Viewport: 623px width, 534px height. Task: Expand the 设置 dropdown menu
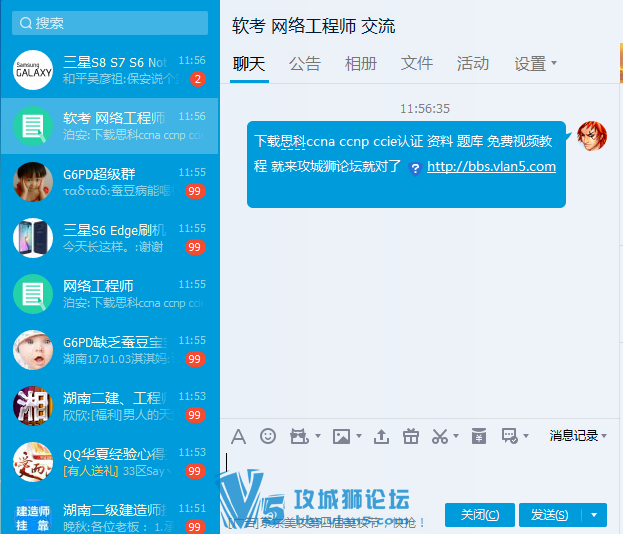pos(535,64)
